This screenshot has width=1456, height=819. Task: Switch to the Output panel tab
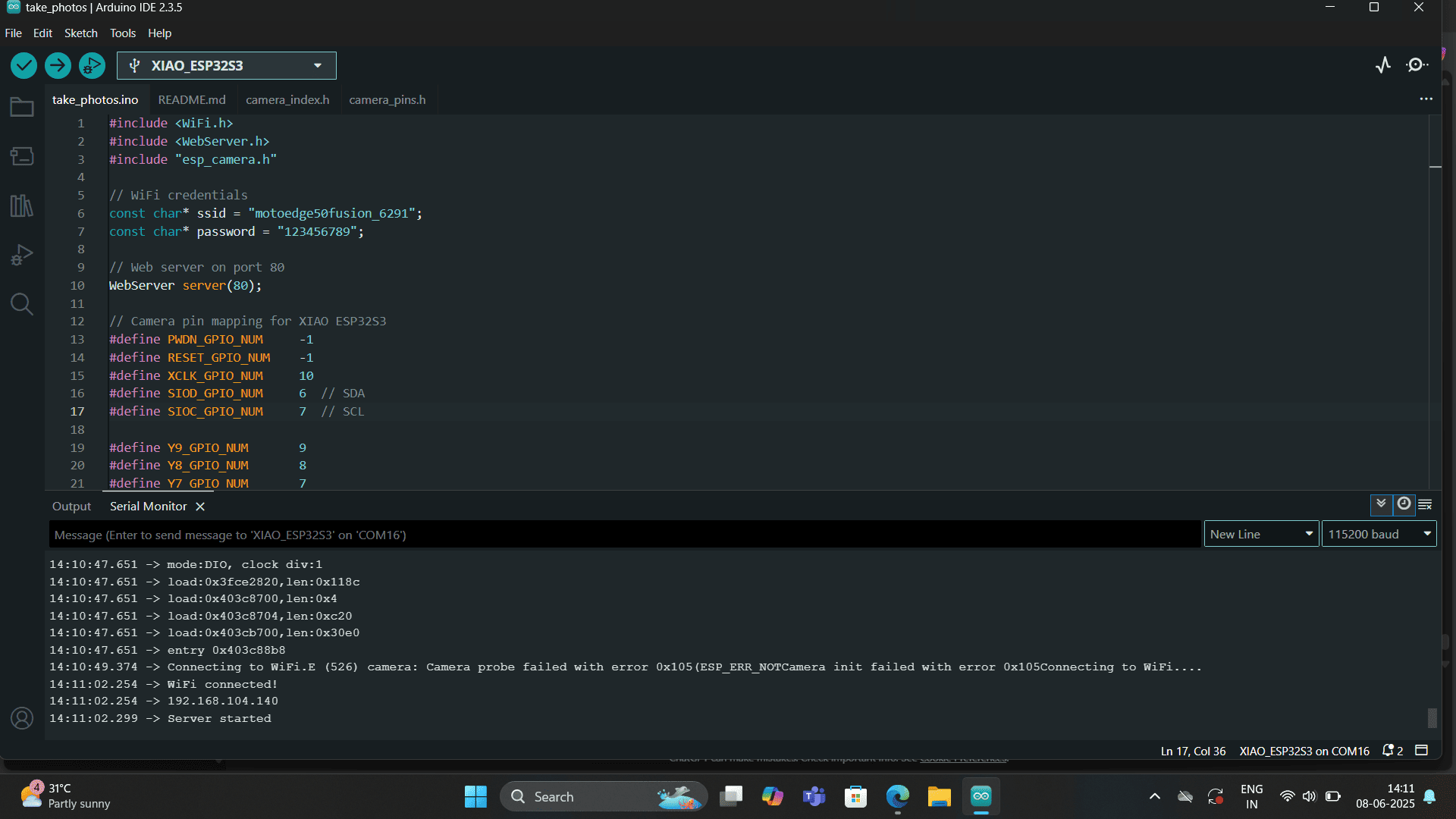point(71,507)
